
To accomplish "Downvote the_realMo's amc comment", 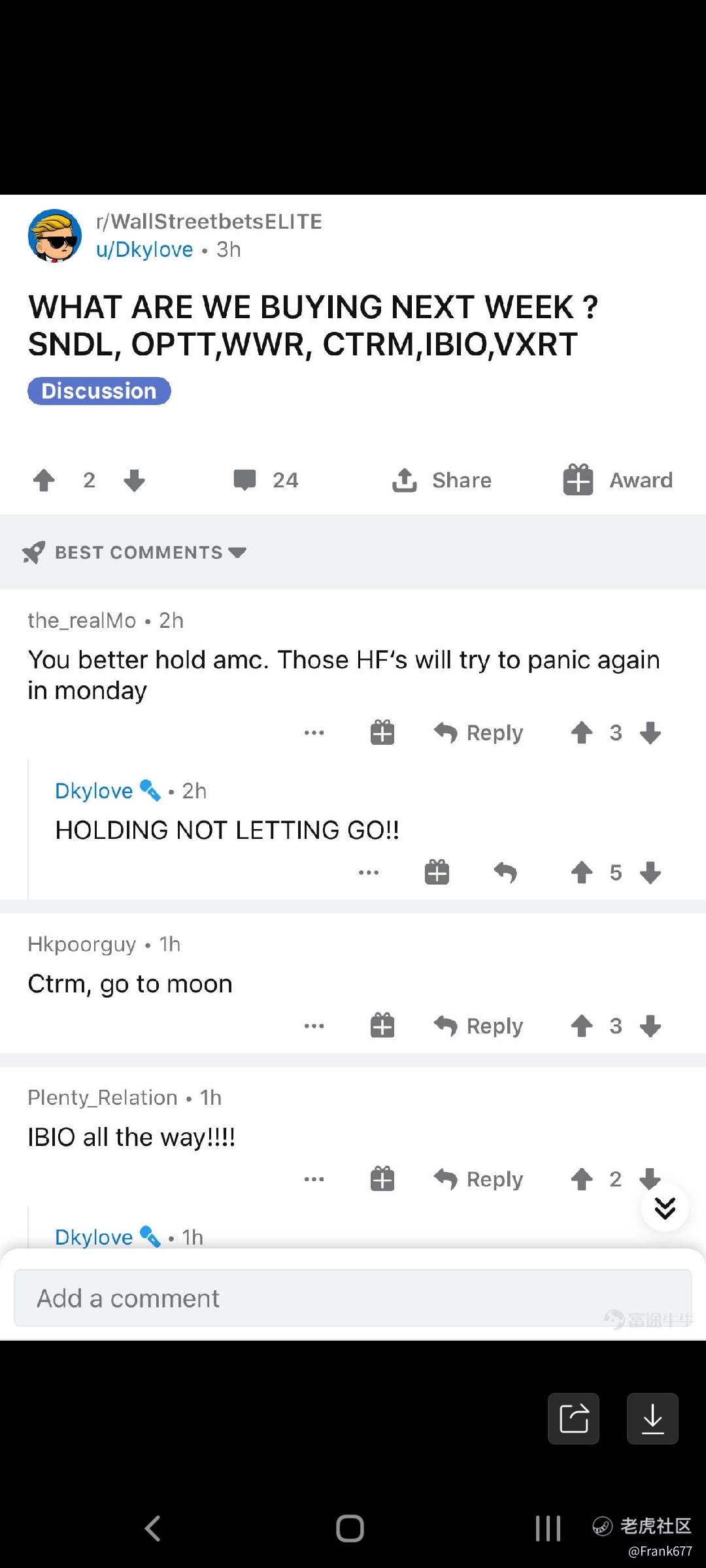I will [x=650, y=732].
